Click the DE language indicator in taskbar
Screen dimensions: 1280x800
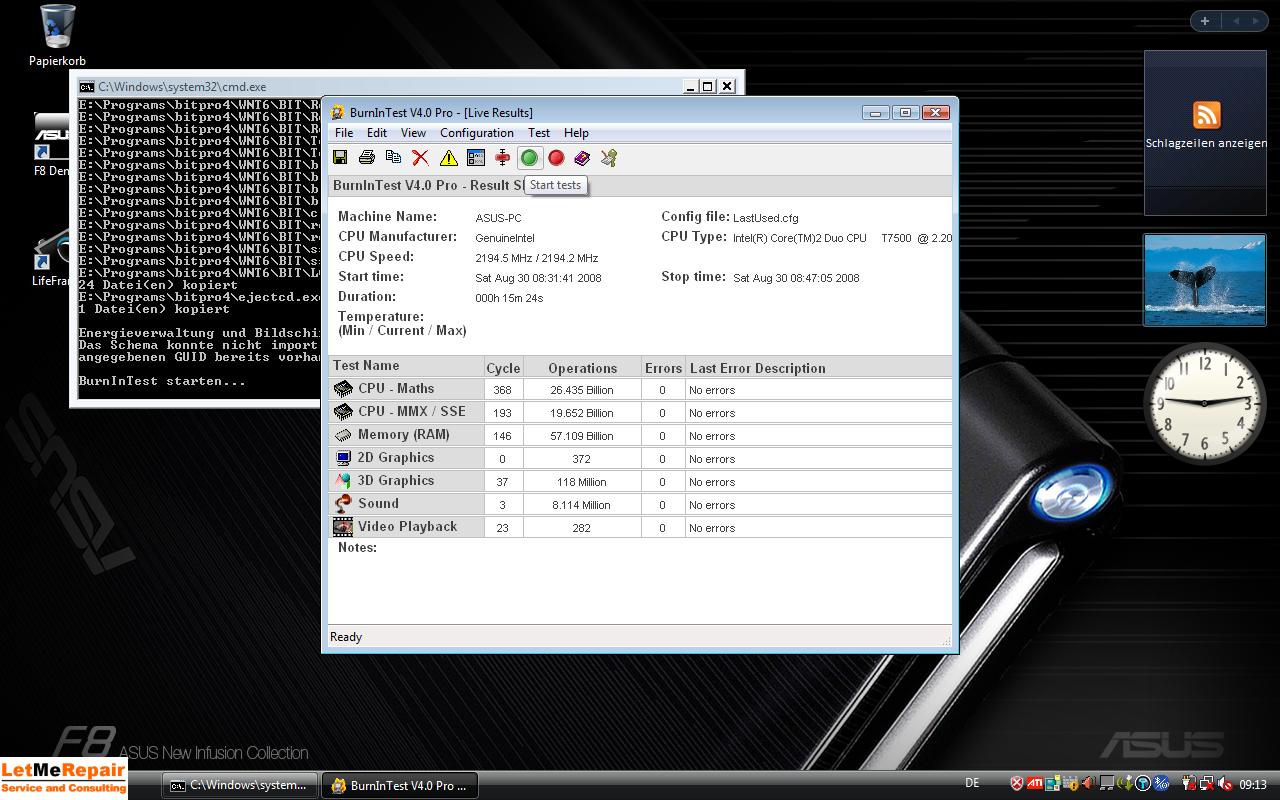[x=972, y=783]
